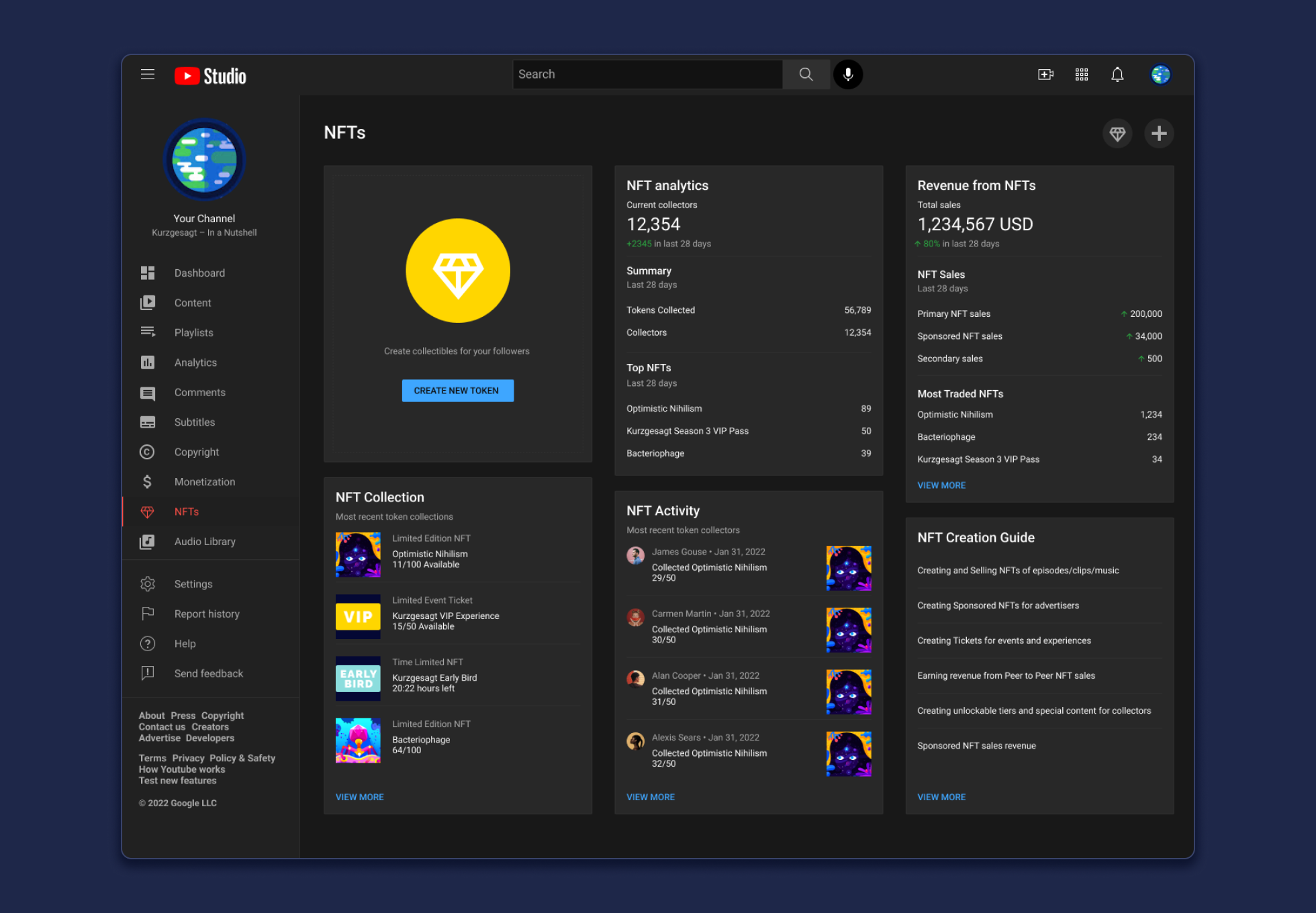Click Alan Cooper's profile avatar
1316x913 pixels.
click(635, 679)
